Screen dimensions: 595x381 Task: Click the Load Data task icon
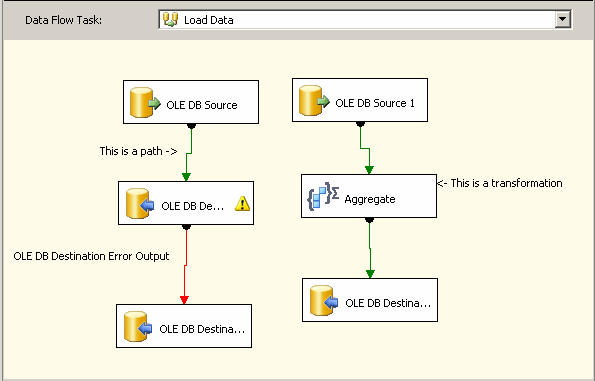point(170,19)
